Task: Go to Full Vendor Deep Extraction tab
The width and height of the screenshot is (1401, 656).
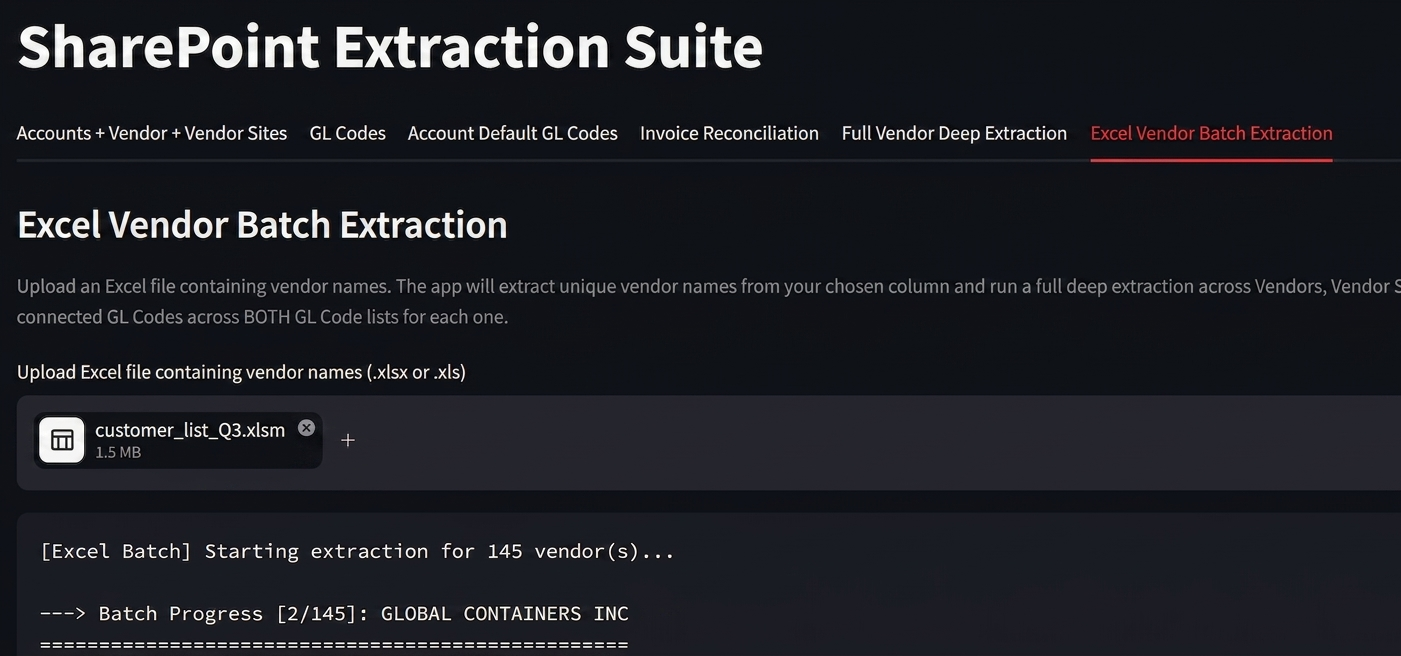Action: (954, 133)
